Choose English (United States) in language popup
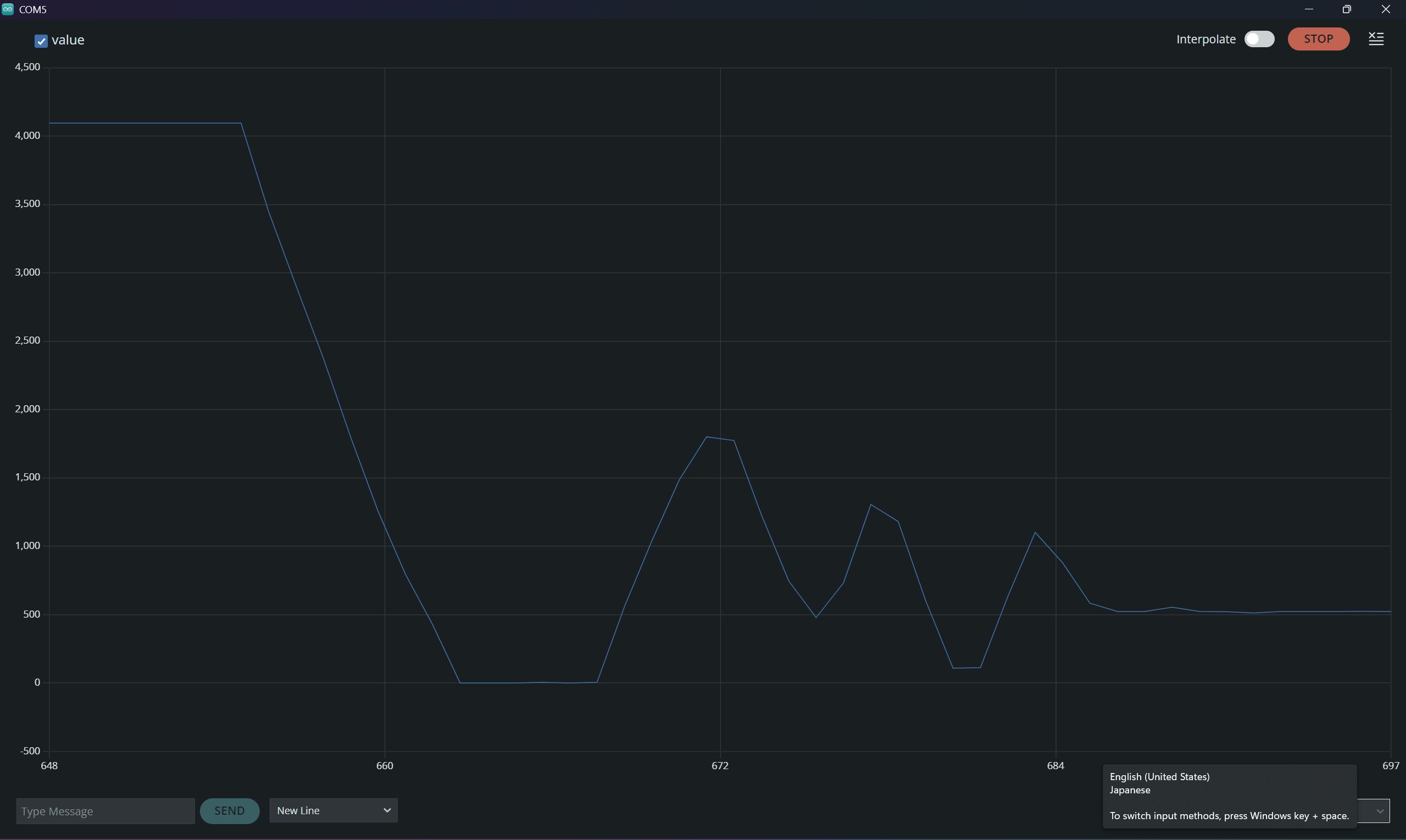The image size is (1406, 840). [x=1159, y=777]
